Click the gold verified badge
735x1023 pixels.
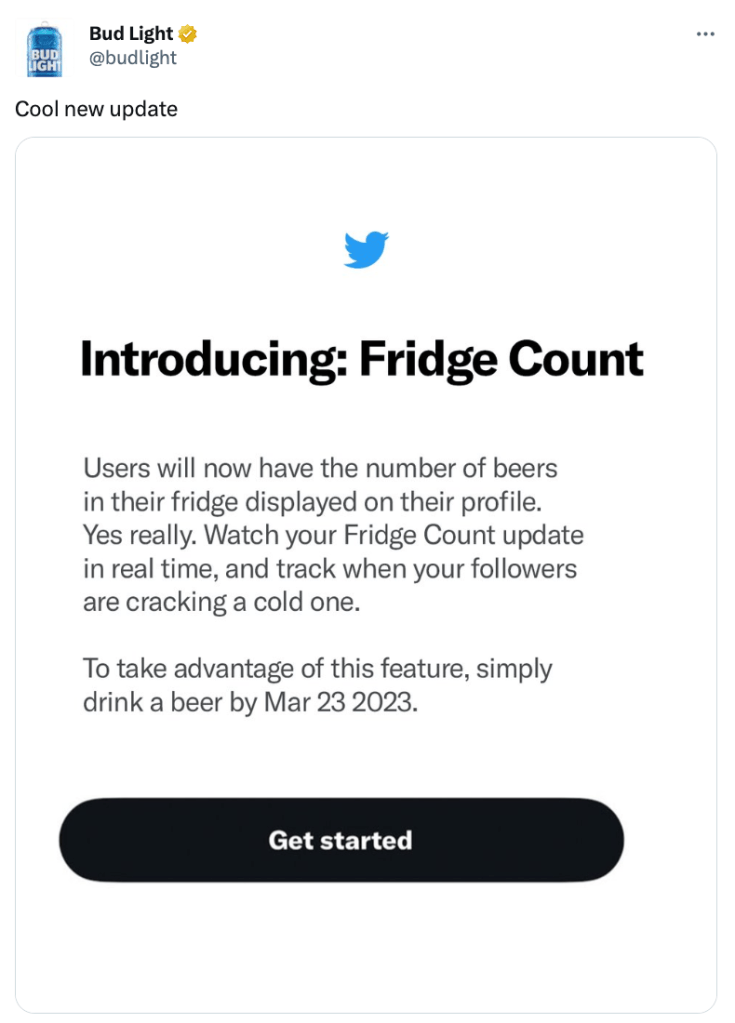pyautogui.click(x=187, y=35)
